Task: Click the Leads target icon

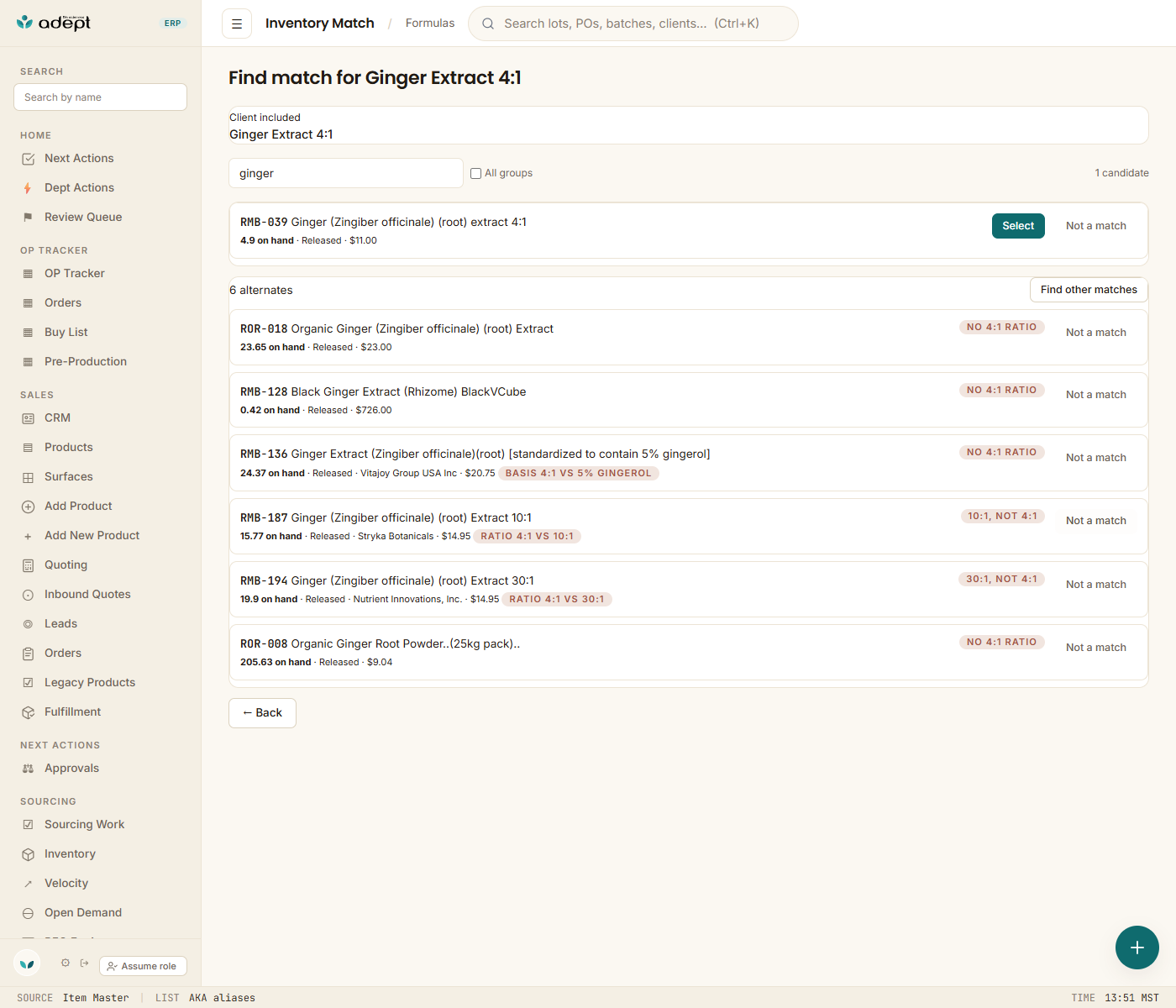Action: 28,624
